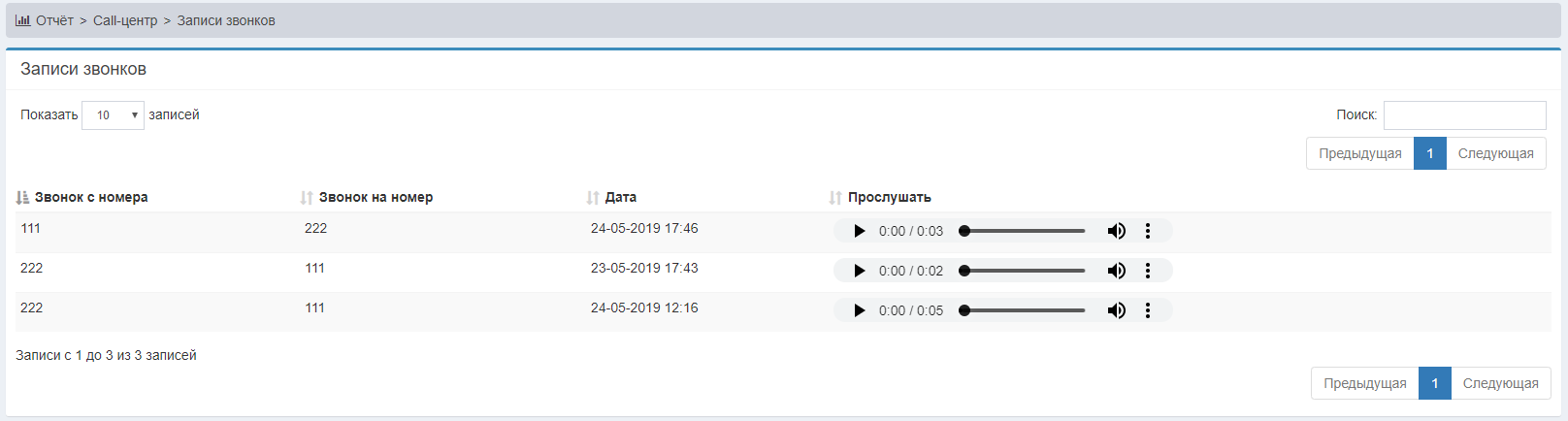Play the 23-05-2019 17:43 call recording
The width and height of the screenshot is (1568, 421).
click(859, 271)
